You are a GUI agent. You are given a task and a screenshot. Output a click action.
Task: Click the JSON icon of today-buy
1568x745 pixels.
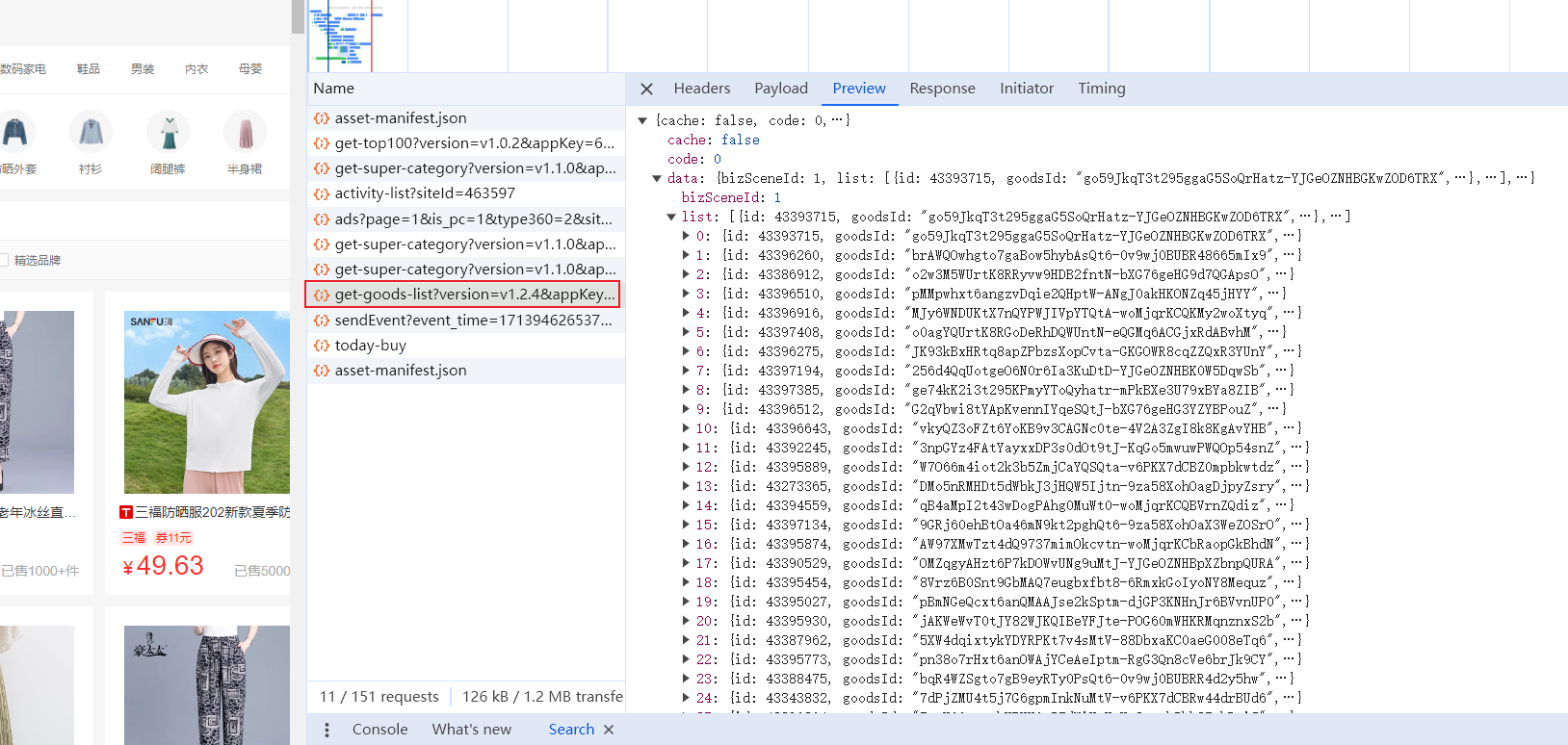click(x=322, y=345)
